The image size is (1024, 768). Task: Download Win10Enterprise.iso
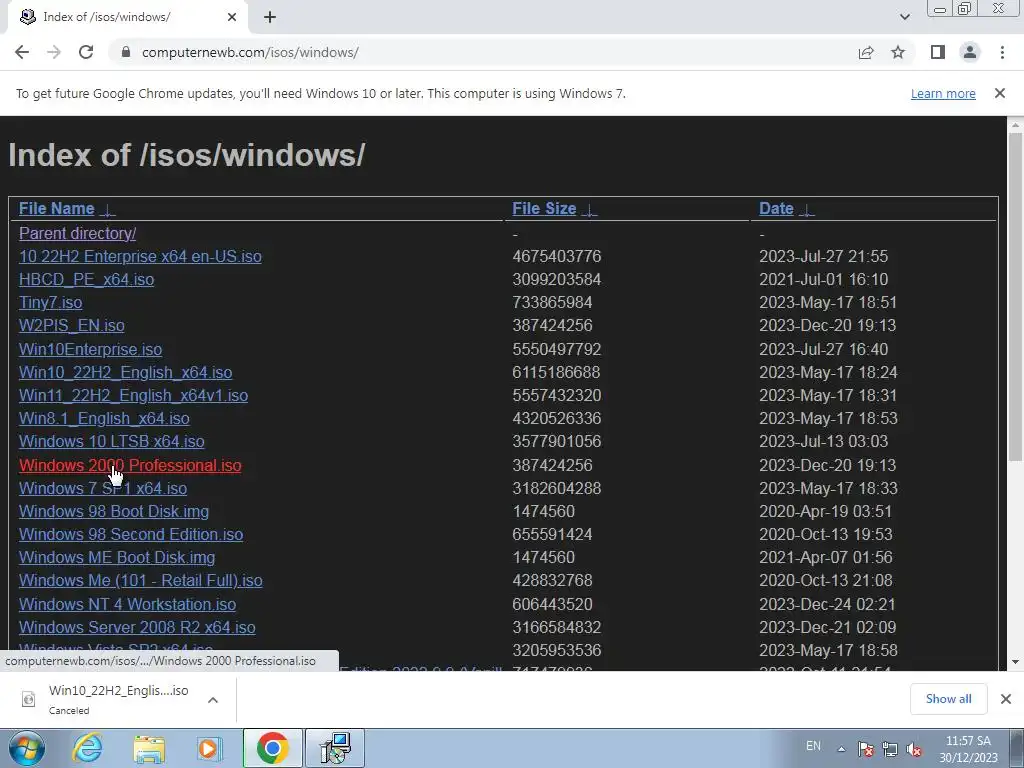tap(90, 349)
